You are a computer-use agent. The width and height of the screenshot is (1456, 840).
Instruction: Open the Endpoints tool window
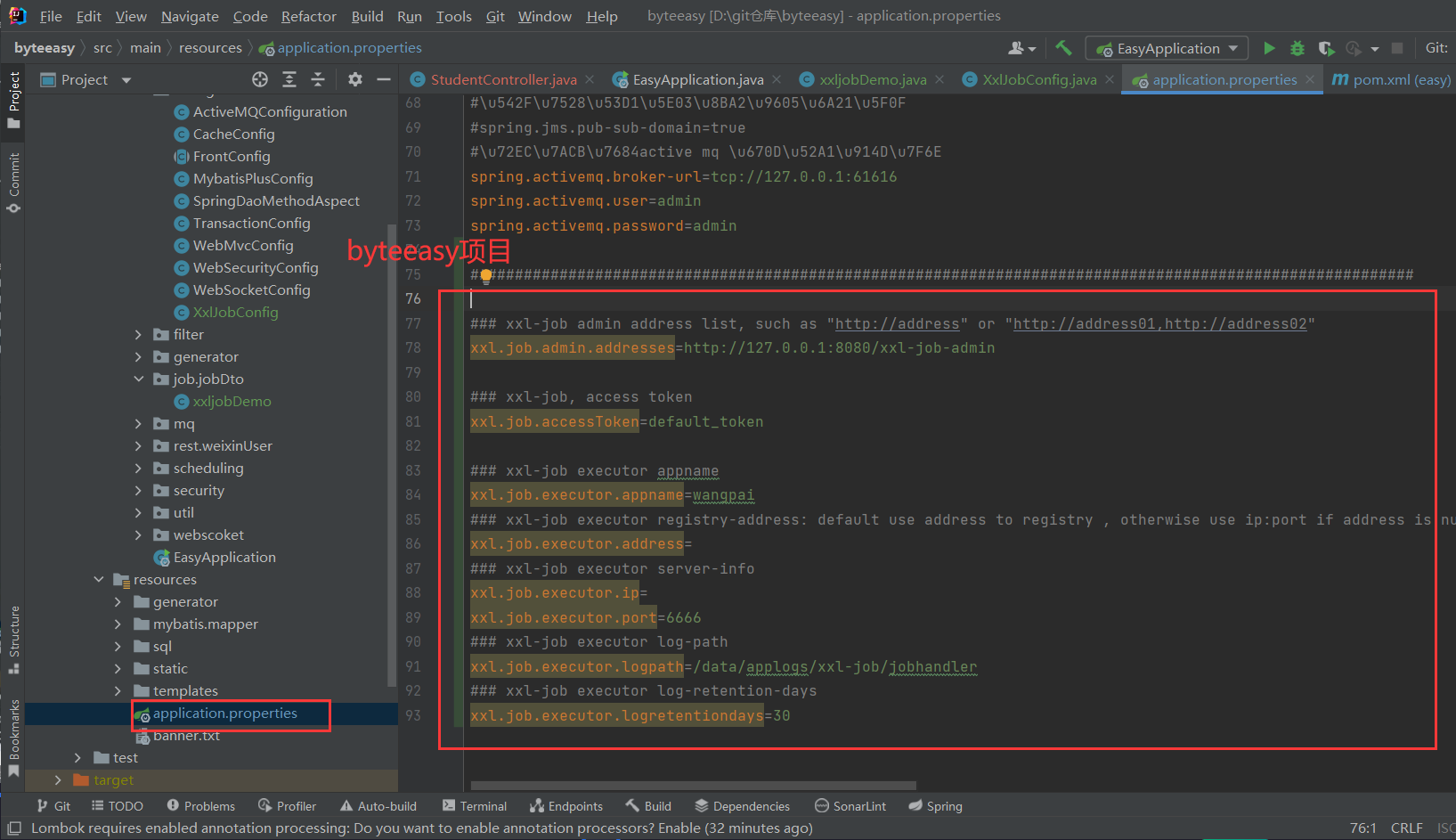pos(566,806)
